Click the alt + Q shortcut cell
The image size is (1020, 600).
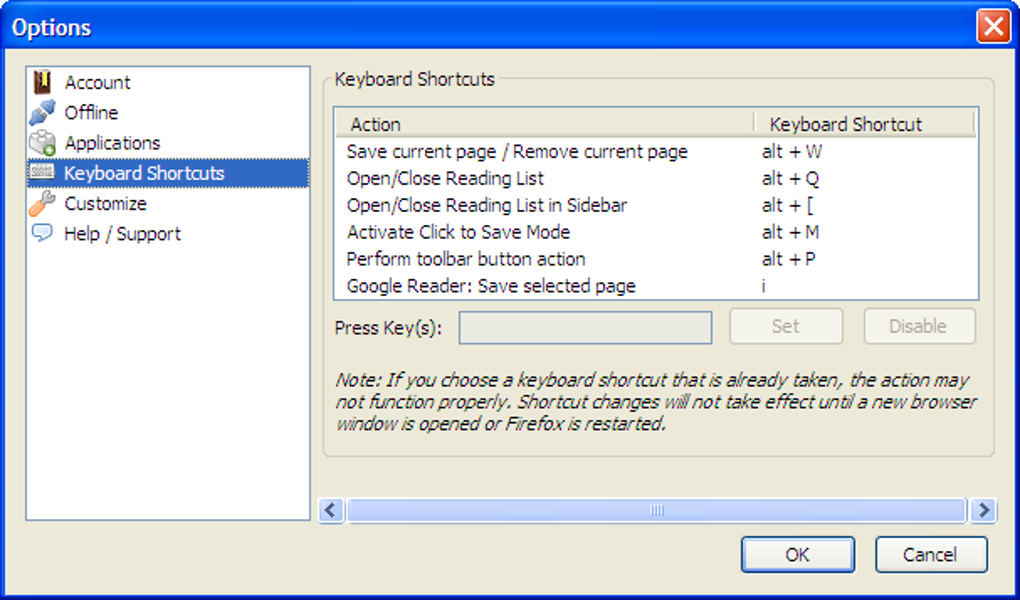[790, 178]
